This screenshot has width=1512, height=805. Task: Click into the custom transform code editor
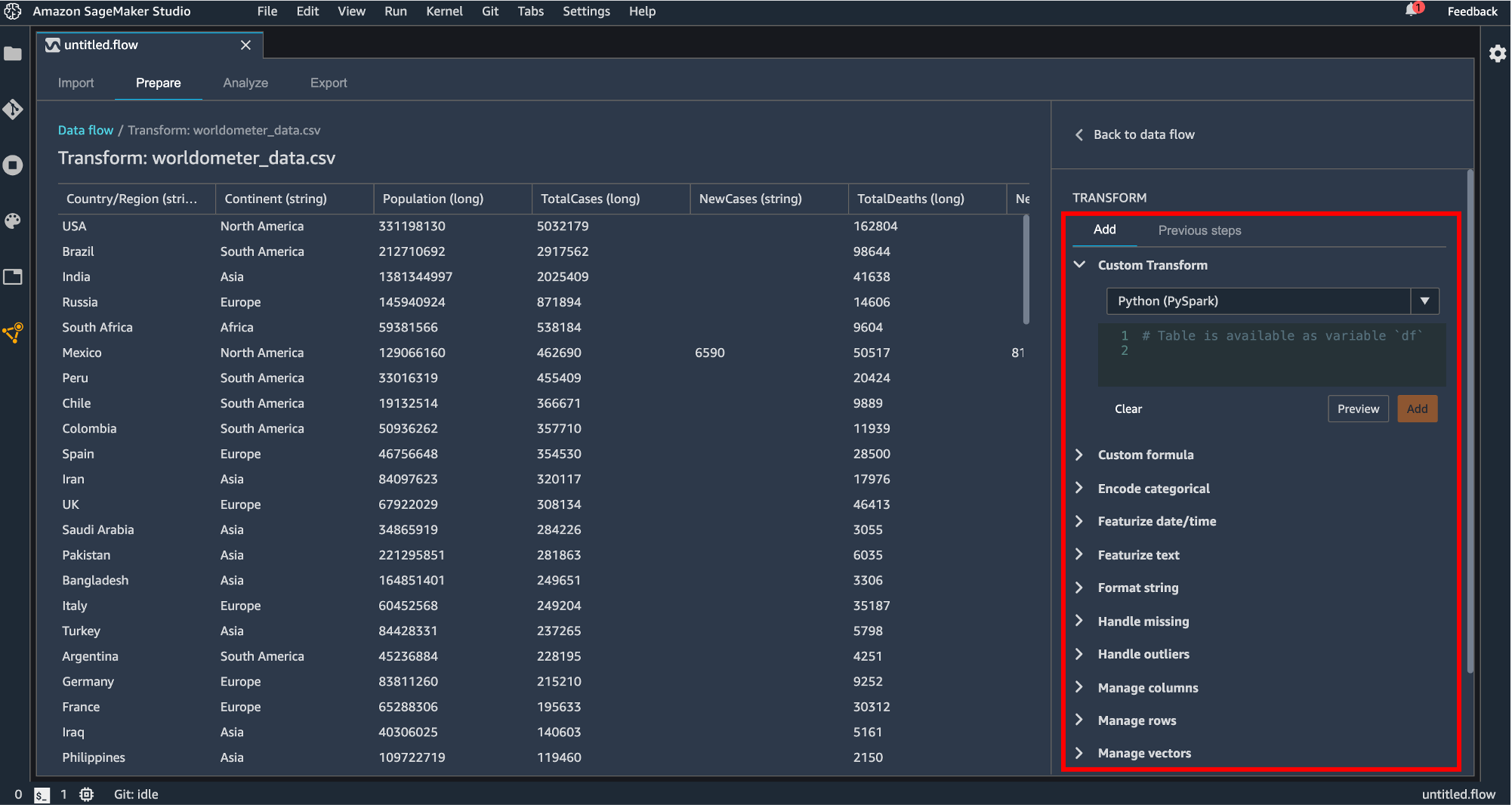(x=1273, y=355)
